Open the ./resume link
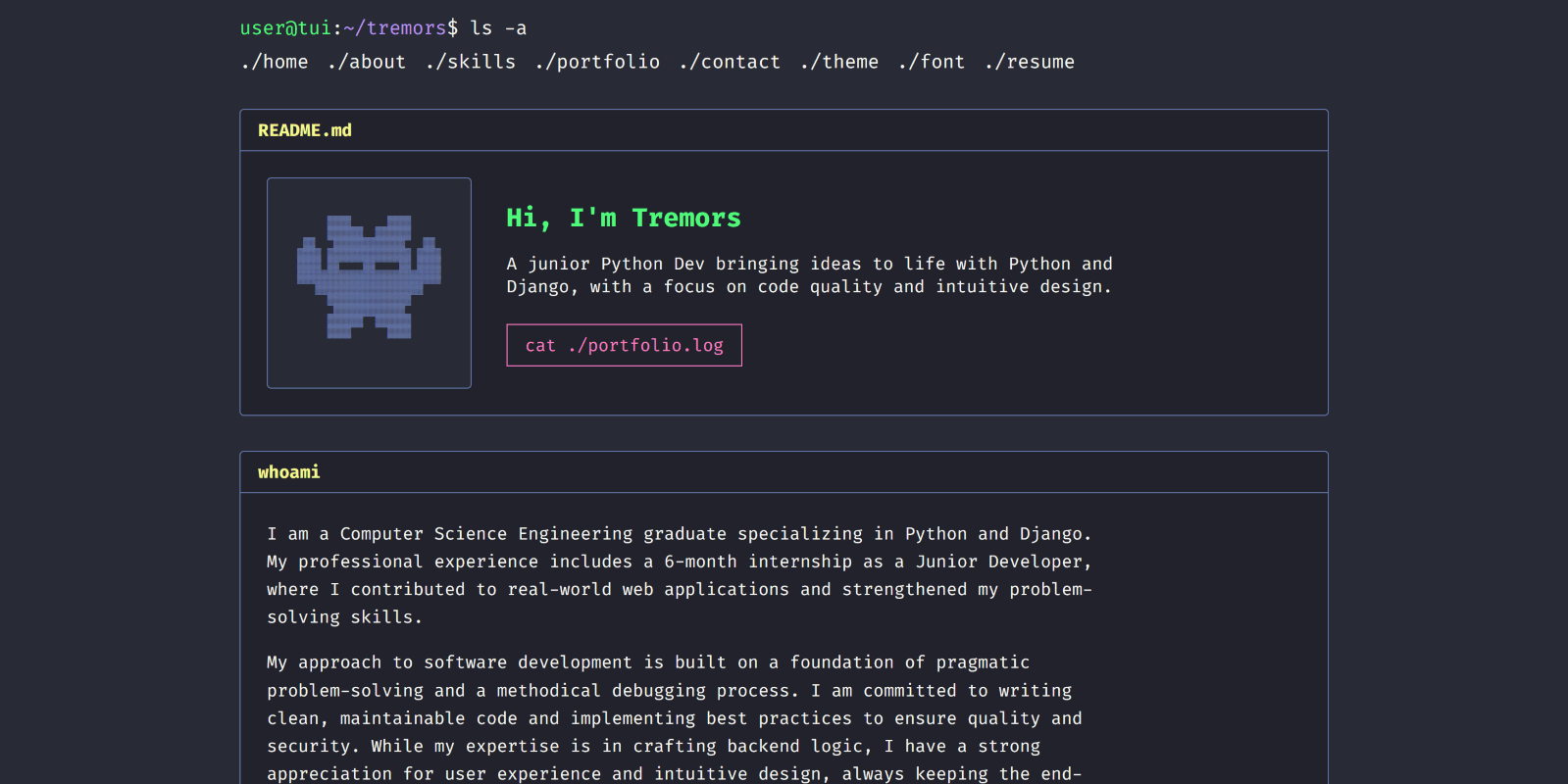1568x784 pixels. coord(1030,62)
